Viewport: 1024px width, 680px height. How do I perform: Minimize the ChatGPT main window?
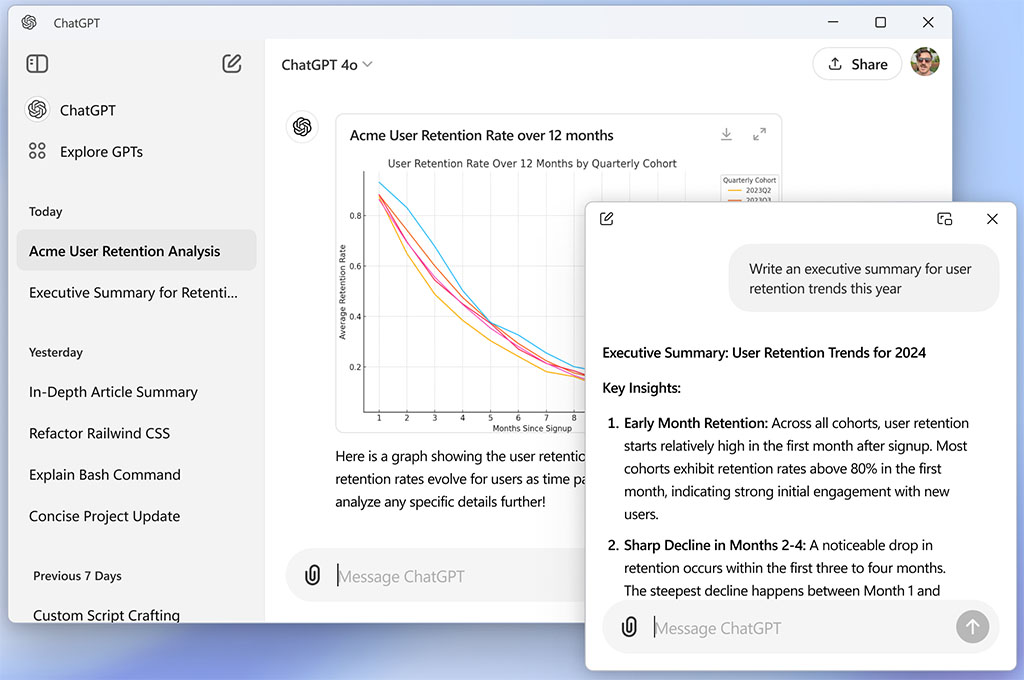[833, 22]
